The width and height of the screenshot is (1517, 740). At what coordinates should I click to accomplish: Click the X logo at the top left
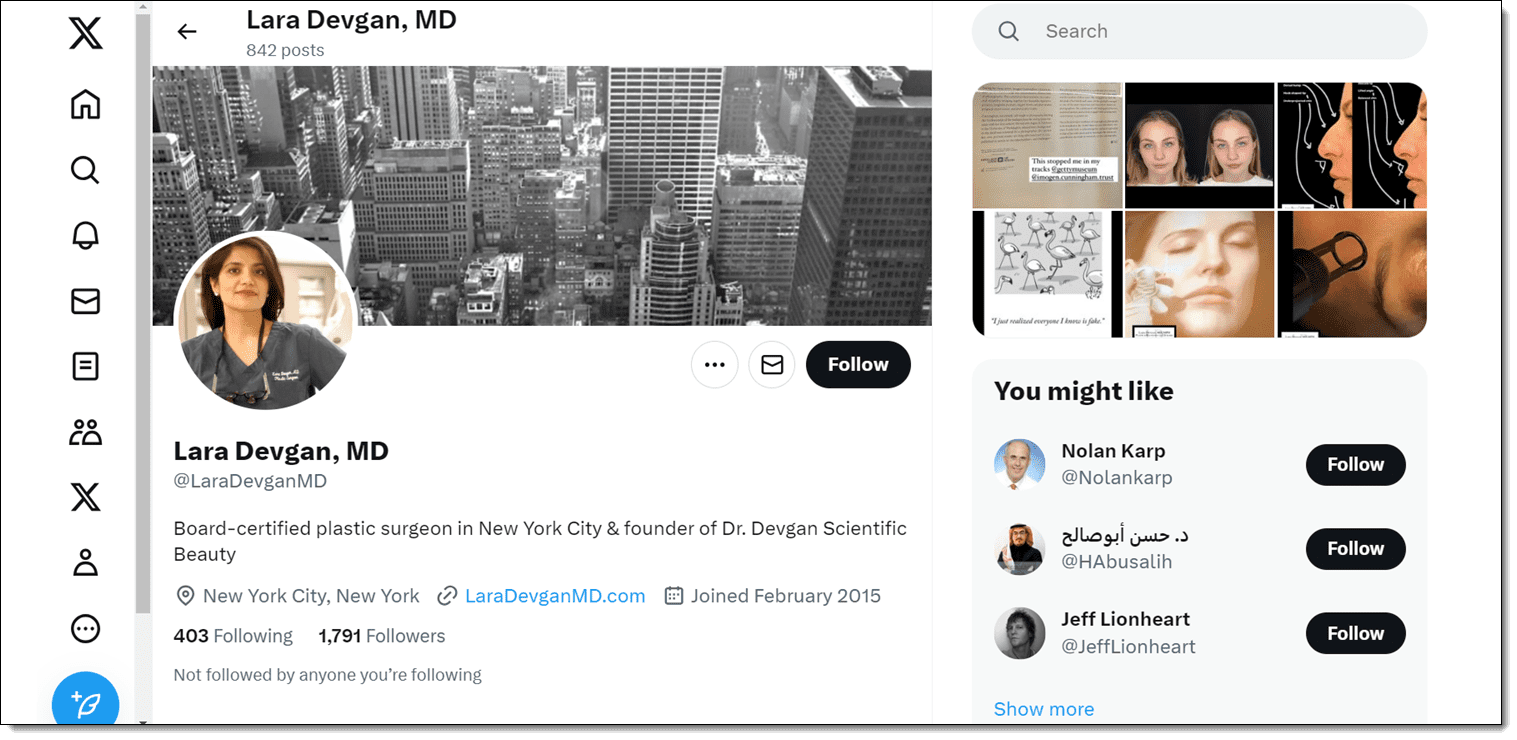point(85,33)
